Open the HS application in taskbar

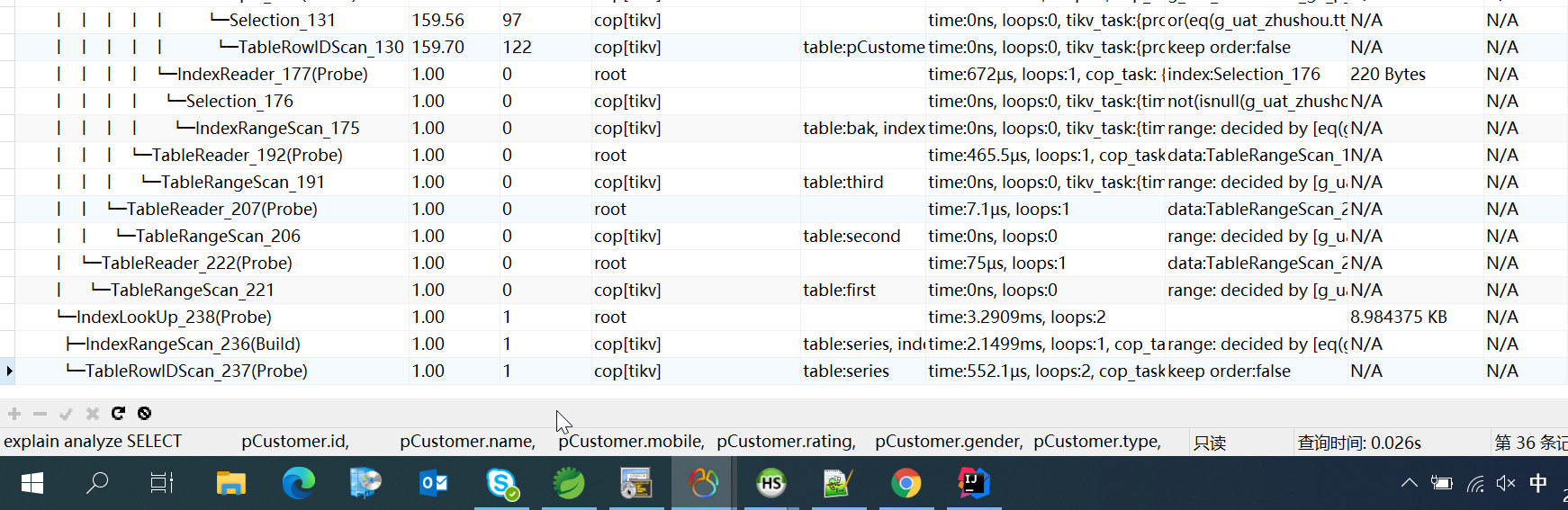point(771,484)
